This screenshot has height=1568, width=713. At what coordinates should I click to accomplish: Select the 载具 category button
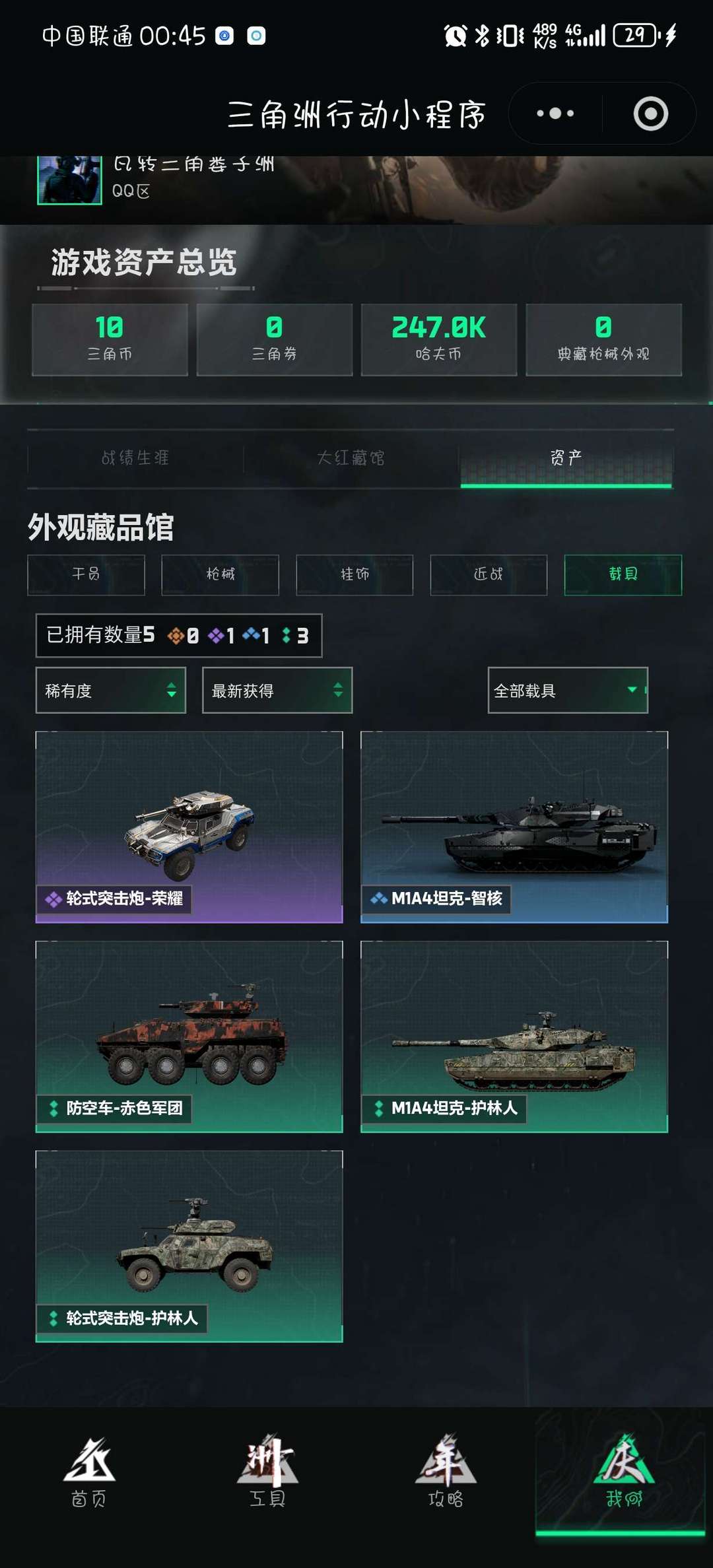tap(623, 574)
